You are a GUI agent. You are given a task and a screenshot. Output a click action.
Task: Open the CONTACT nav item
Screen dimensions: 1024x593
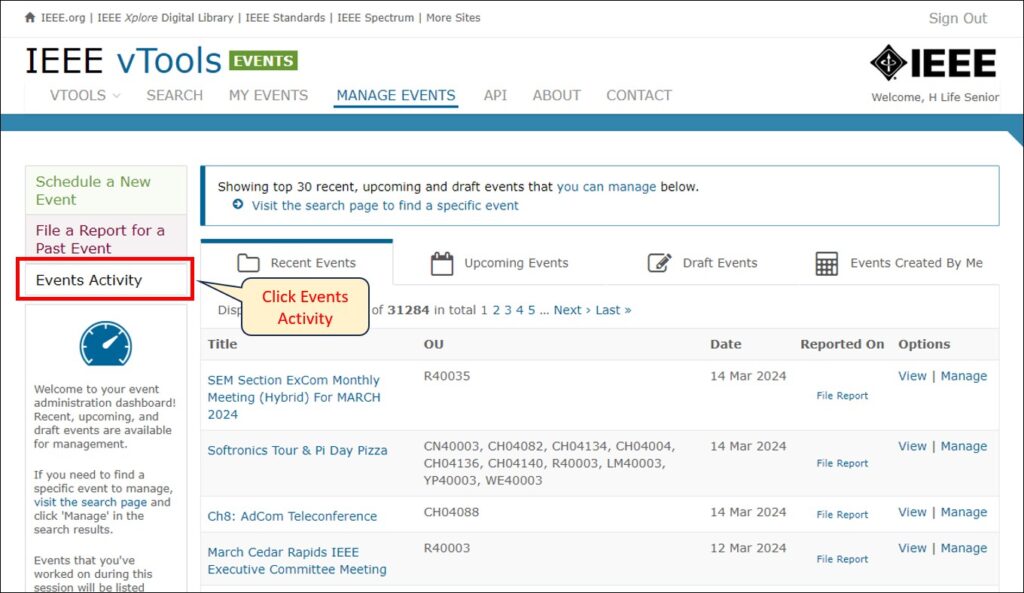tap(639, 95)
